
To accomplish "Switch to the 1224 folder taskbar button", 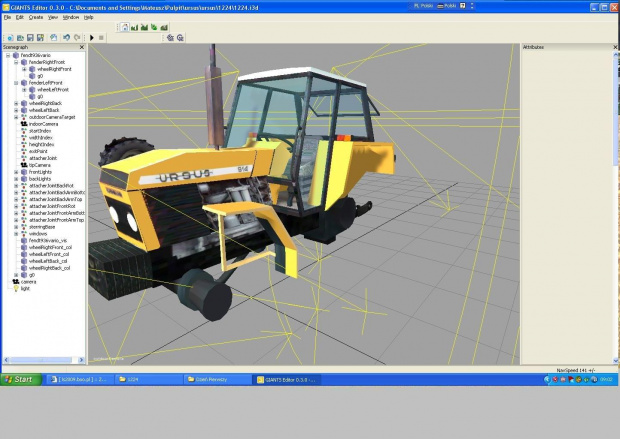I will (x=149, y=380).
